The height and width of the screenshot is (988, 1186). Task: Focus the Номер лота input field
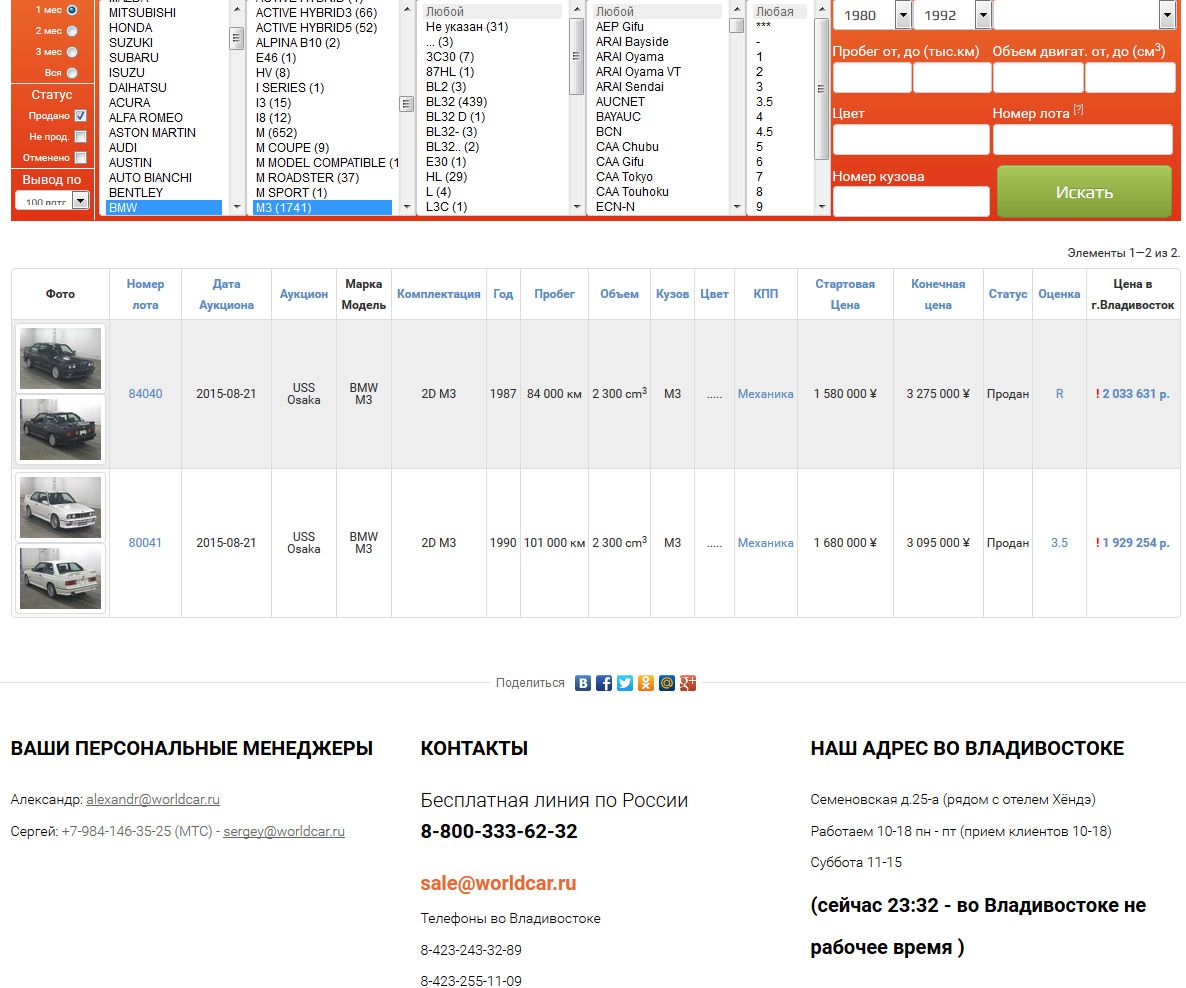click(1082, 140)
